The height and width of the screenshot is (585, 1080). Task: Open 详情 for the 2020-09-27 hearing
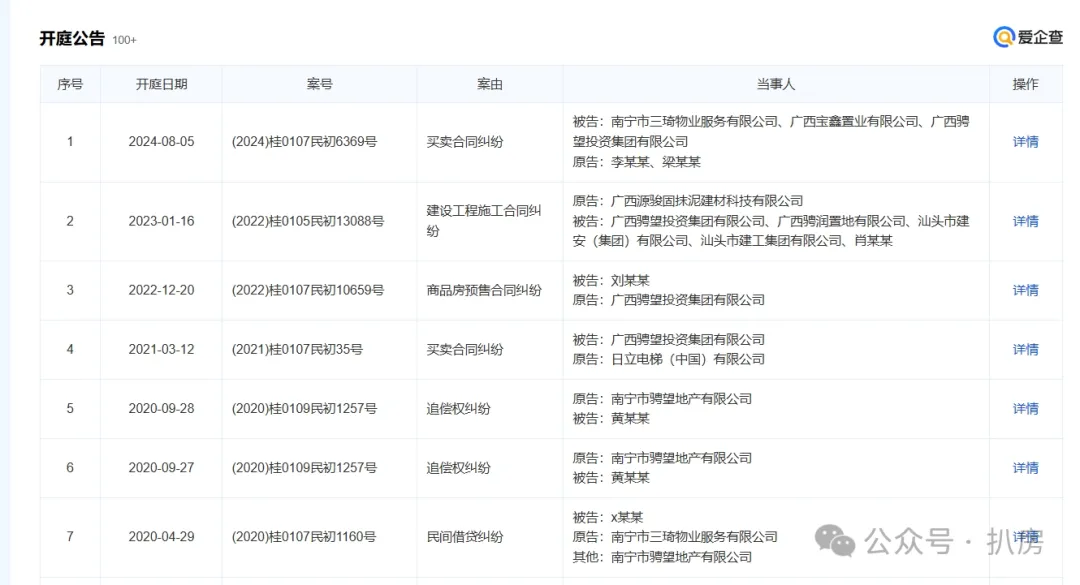pos(1025,468)
